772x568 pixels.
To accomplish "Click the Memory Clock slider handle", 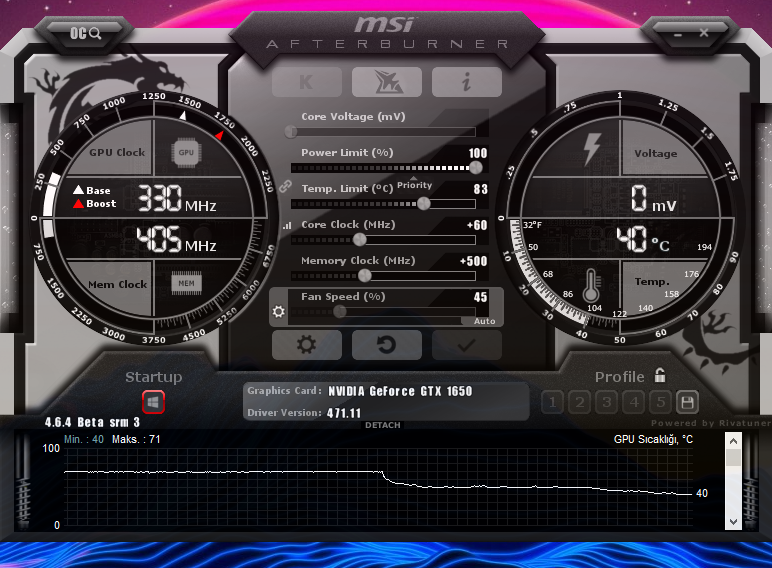I will coord(364,276).
